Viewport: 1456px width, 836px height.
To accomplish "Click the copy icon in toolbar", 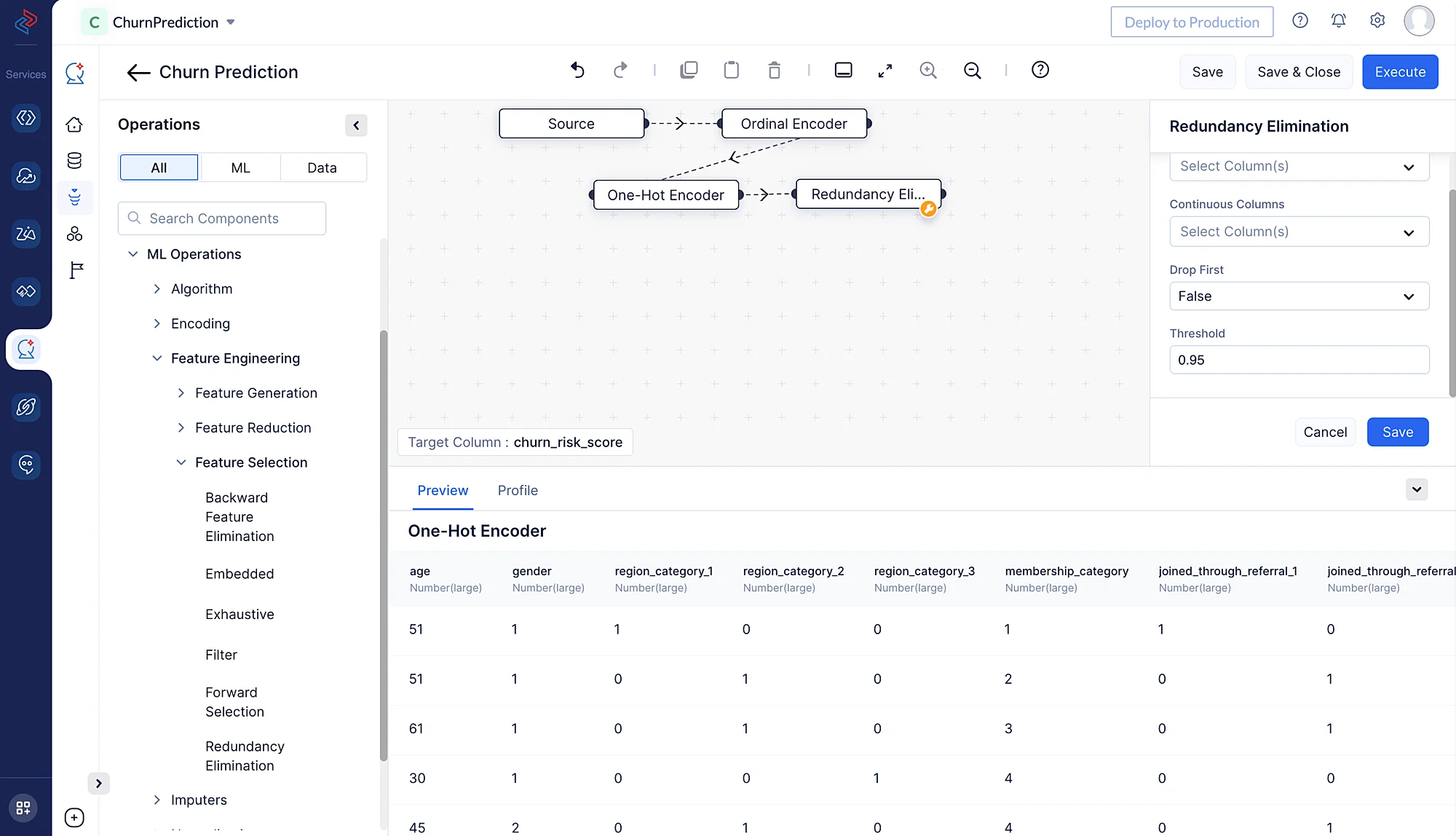I will click(689, 70).
